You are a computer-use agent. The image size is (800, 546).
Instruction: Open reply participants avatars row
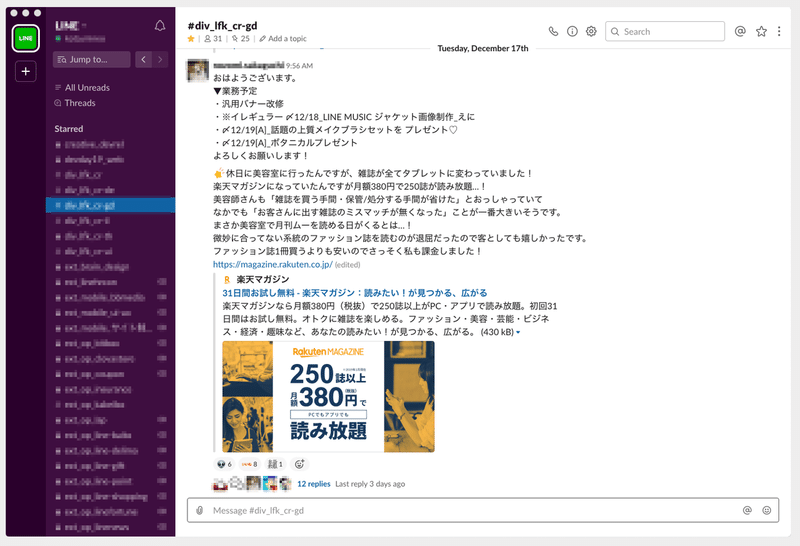(x=252, y=483)
